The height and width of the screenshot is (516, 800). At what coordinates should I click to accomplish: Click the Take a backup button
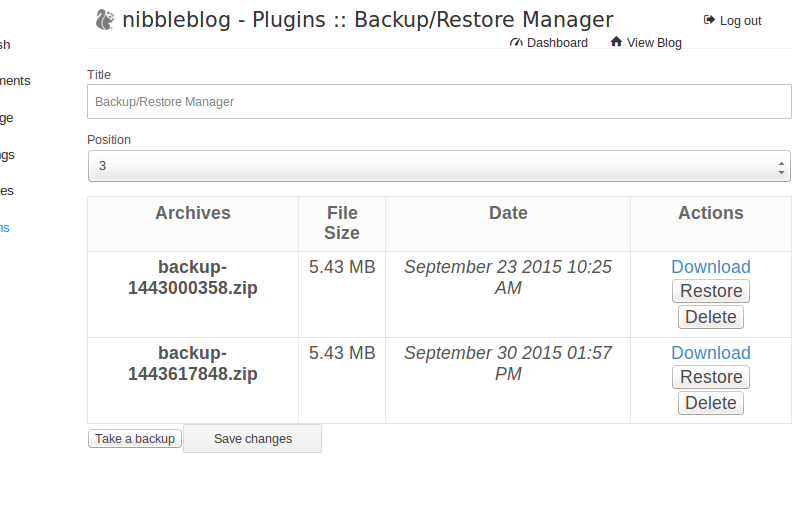pyautogui.click(x=135, y=439)
